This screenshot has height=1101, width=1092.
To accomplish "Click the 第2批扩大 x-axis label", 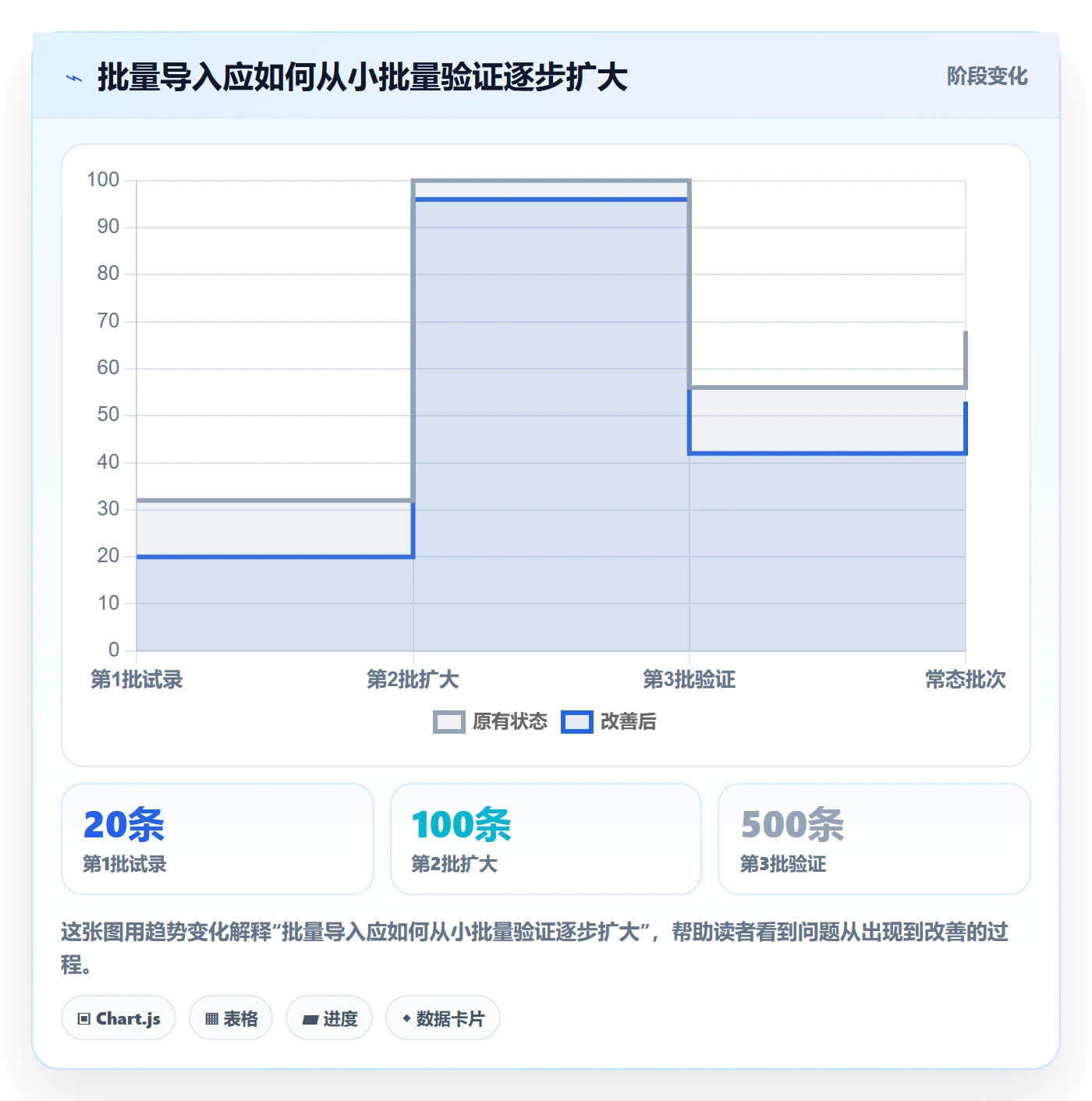I will pos(413,679).
